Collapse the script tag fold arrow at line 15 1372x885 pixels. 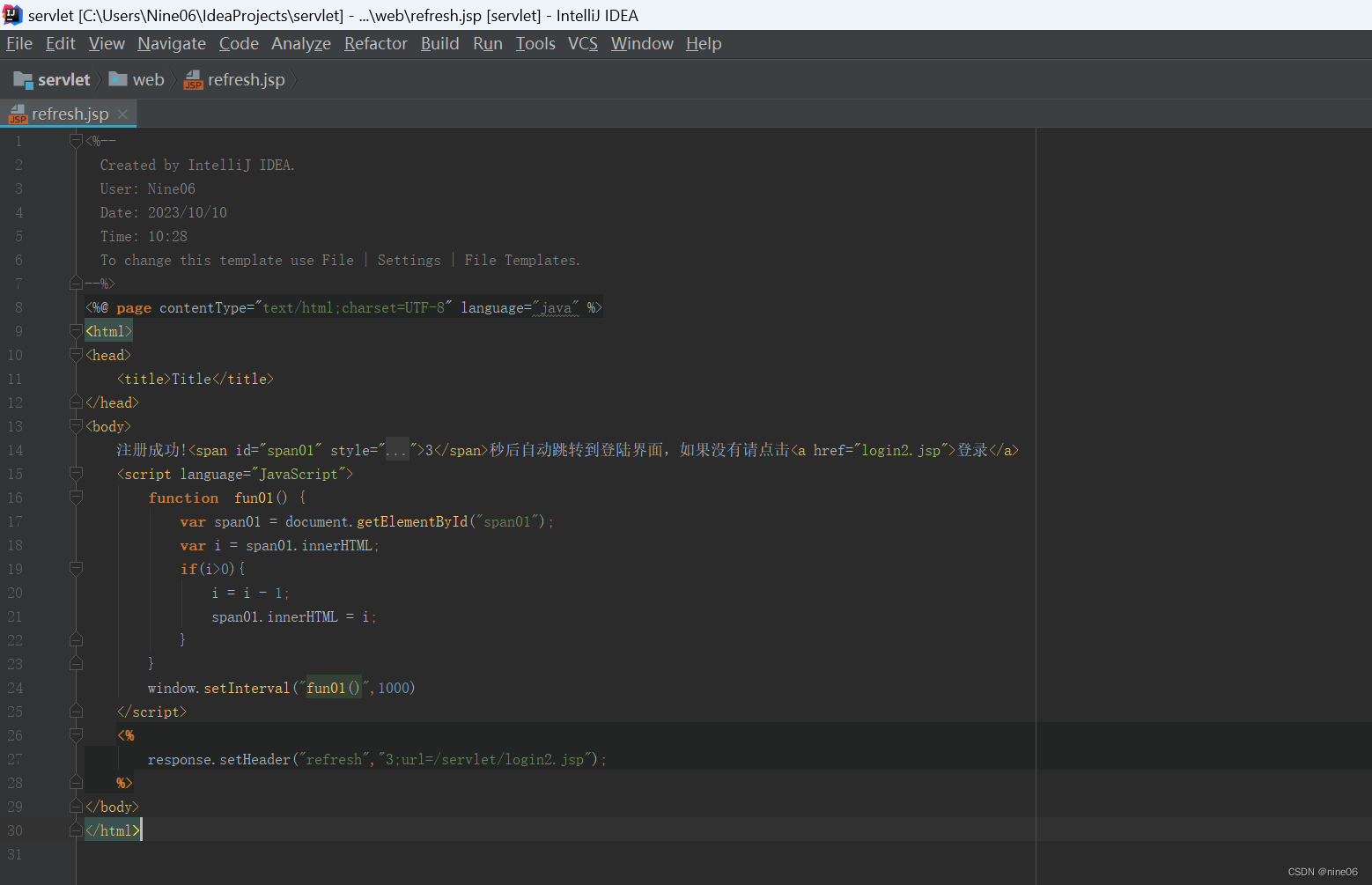76,474
